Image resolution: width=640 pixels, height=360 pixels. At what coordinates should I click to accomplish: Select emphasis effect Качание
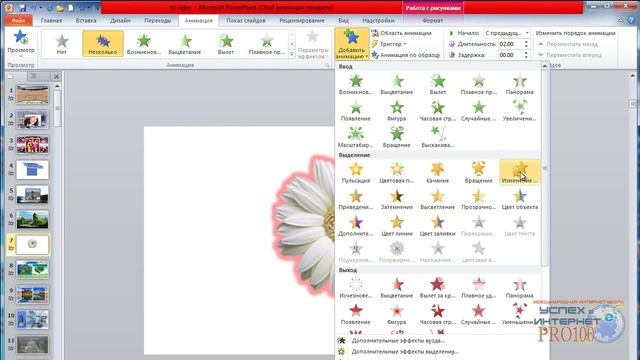(438, 173)
